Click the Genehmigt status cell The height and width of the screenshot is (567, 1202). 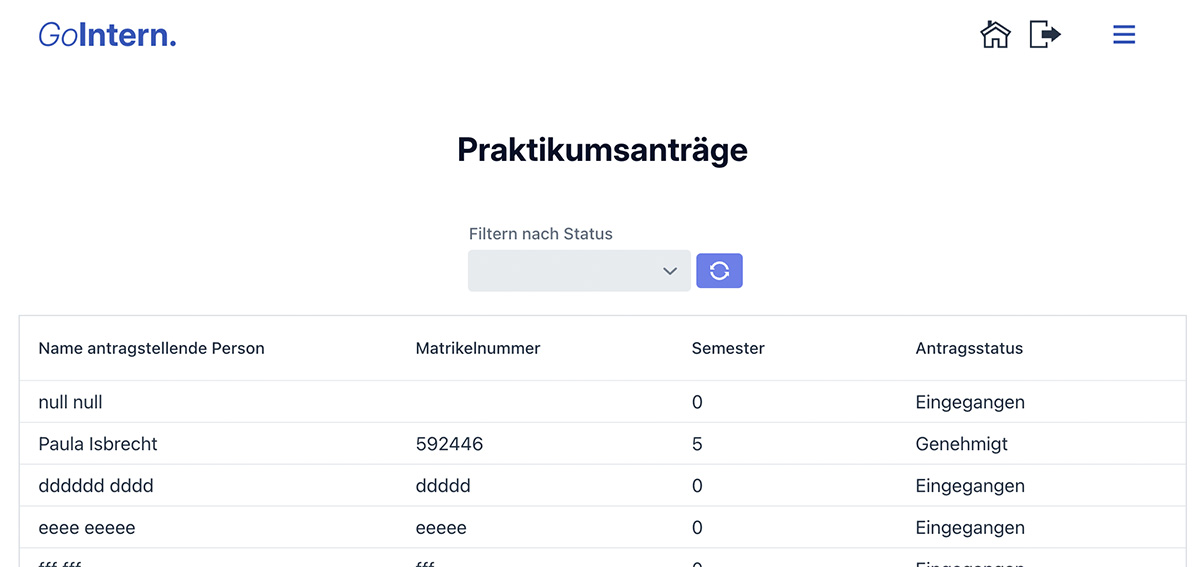(x=961, y=444)
